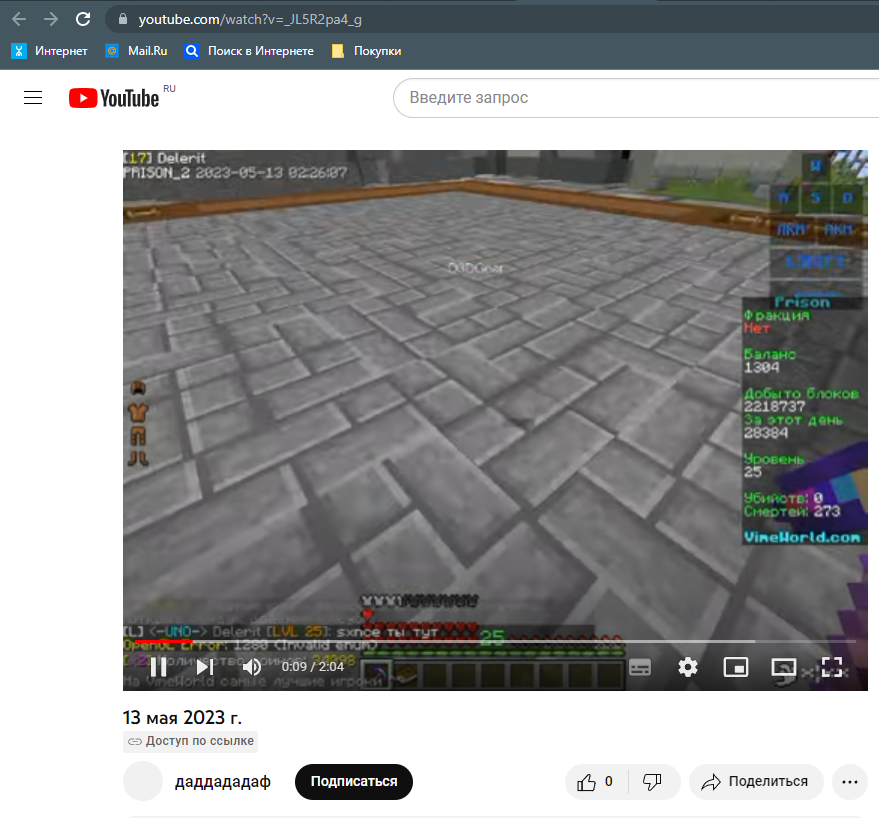Open the Интернет bookmark

point(49,51)
